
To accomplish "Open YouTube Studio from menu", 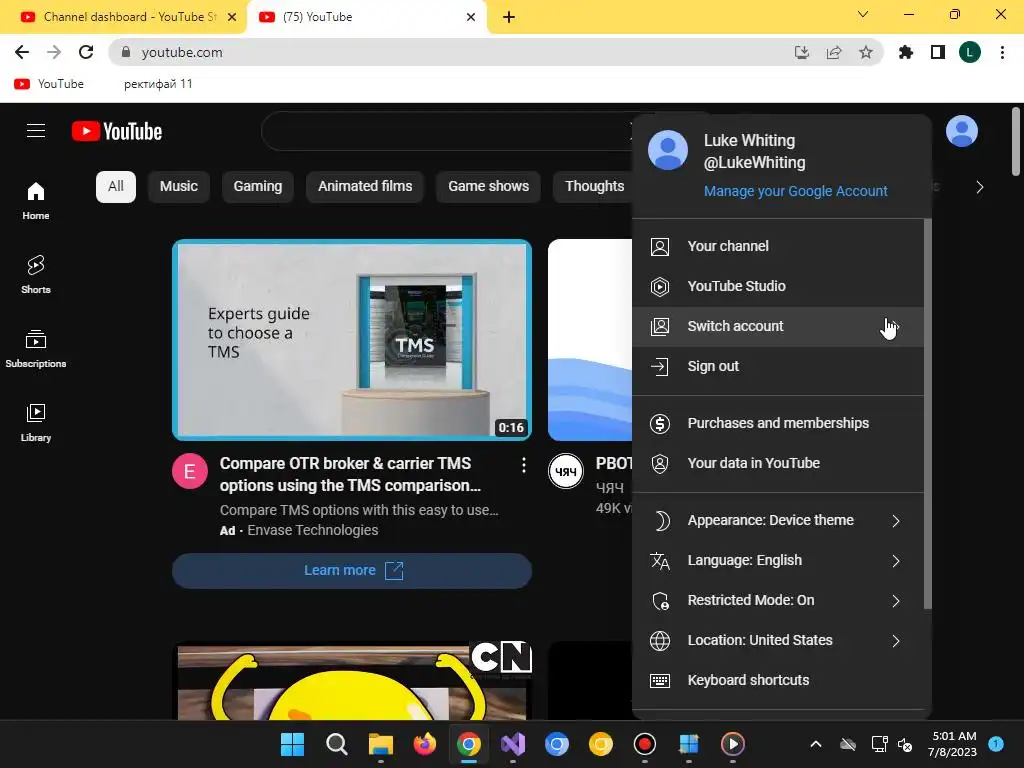I will click(778, 286).
